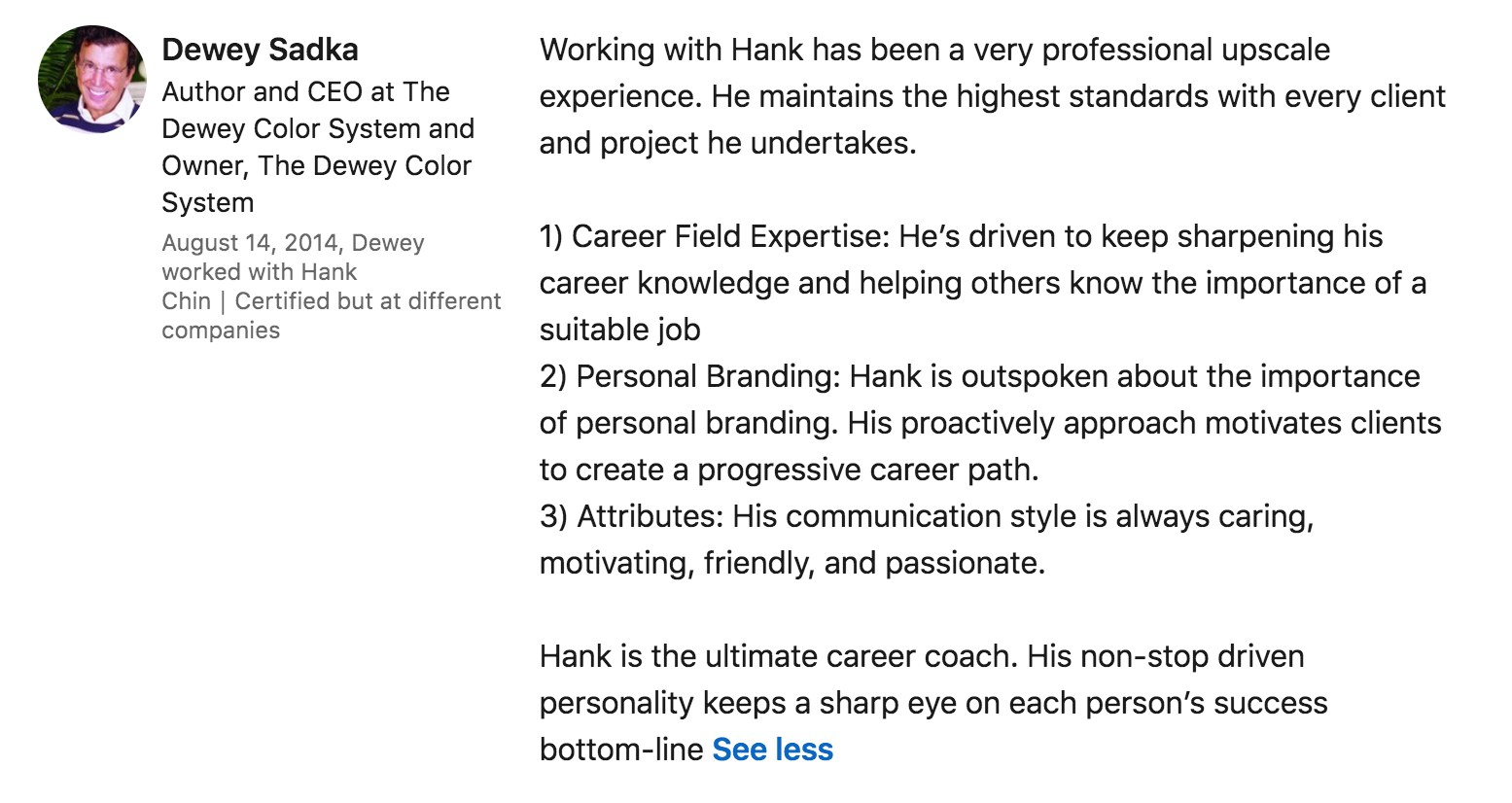The height and width of the screenshot is (803, 1512).
Task: Click the 'suitable job' line
Action: point(620,330)
